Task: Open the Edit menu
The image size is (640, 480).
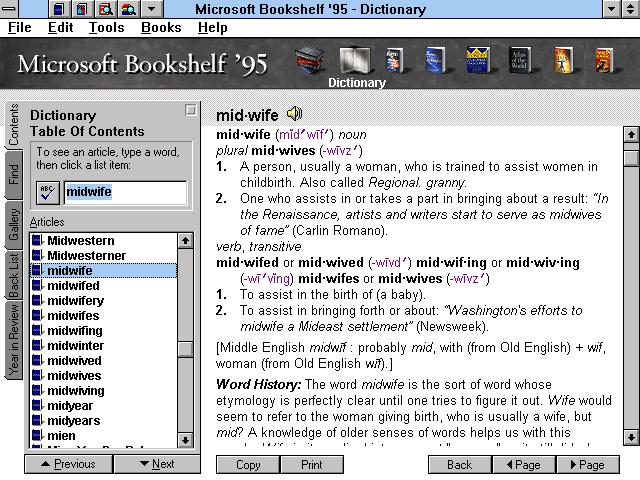Action: pos(60,27)
